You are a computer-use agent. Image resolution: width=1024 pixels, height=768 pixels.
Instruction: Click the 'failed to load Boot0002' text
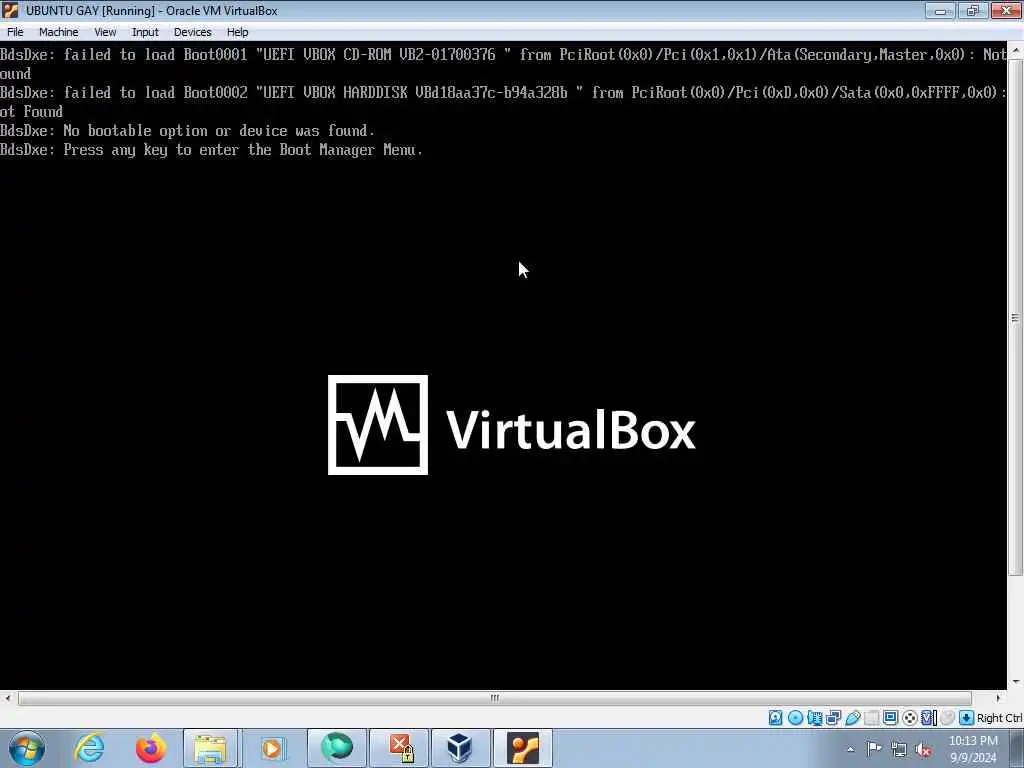click(x=155, y=92)
